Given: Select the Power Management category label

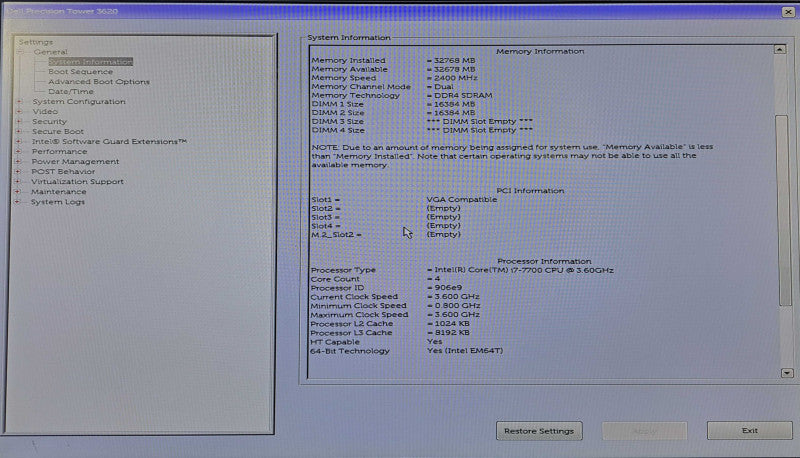Looking at the screenshot, I should pyautogui.click(x=75, y=161).
